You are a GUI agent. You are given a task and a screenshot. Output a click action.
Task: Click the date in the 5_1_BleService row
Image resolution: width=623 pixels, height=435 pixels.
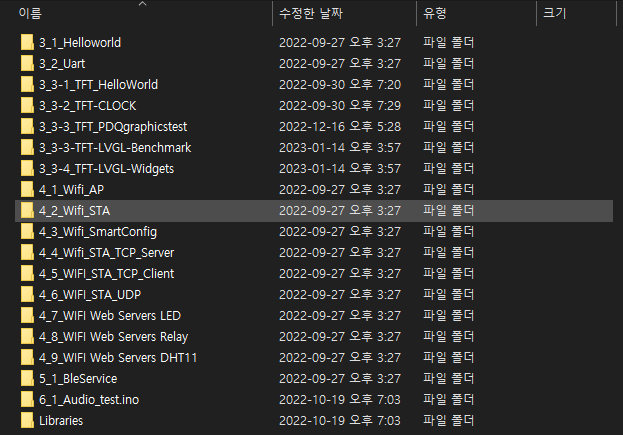point(340,379)
